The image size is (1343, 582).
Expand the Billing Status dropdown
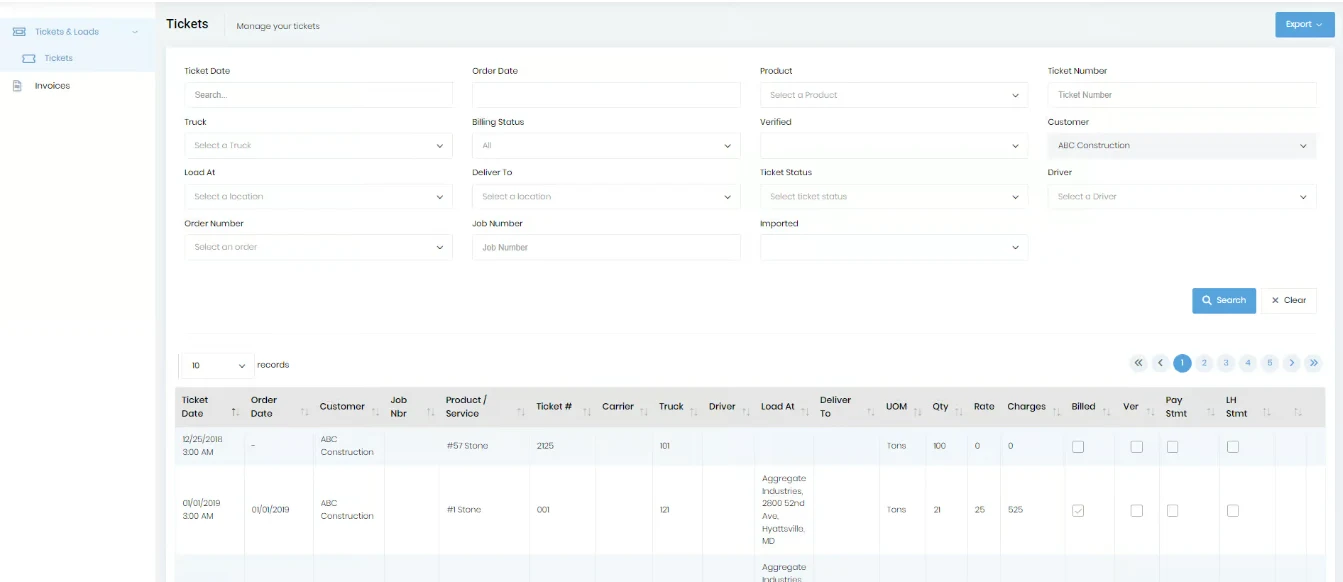click(606, 146)
